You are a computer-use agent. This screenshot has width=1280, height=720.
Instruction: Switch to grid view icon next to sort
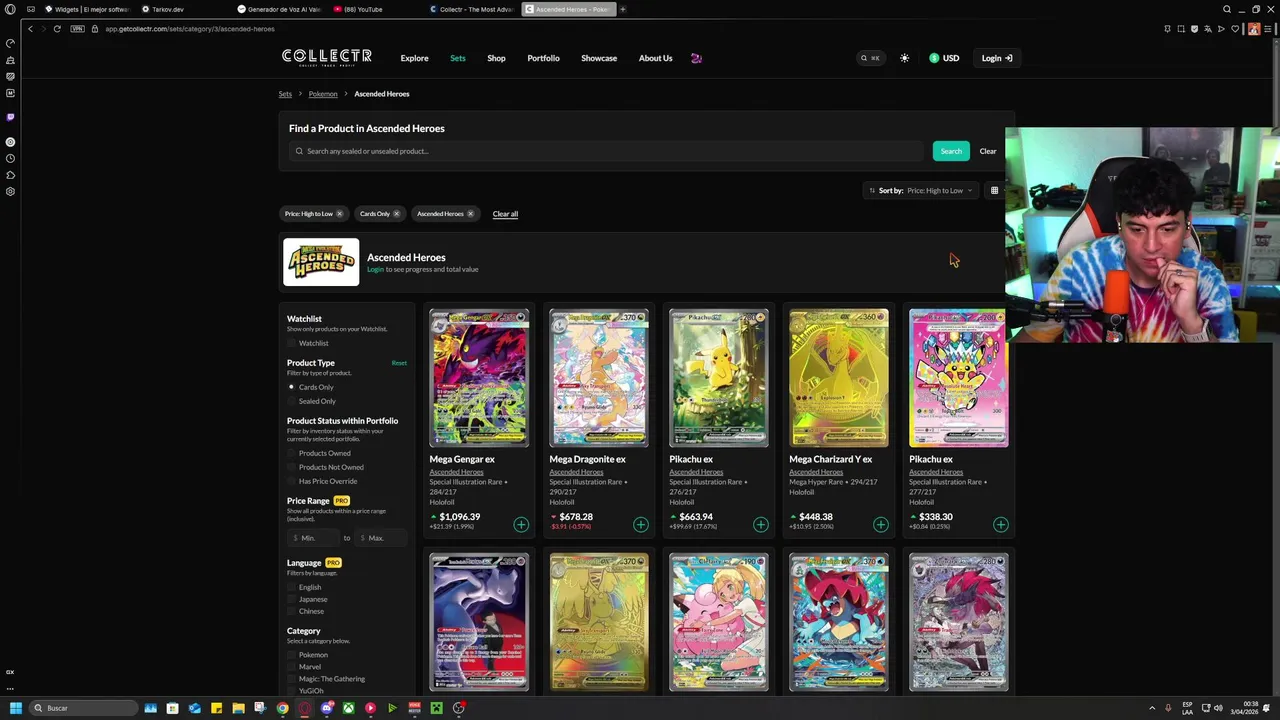994,190
